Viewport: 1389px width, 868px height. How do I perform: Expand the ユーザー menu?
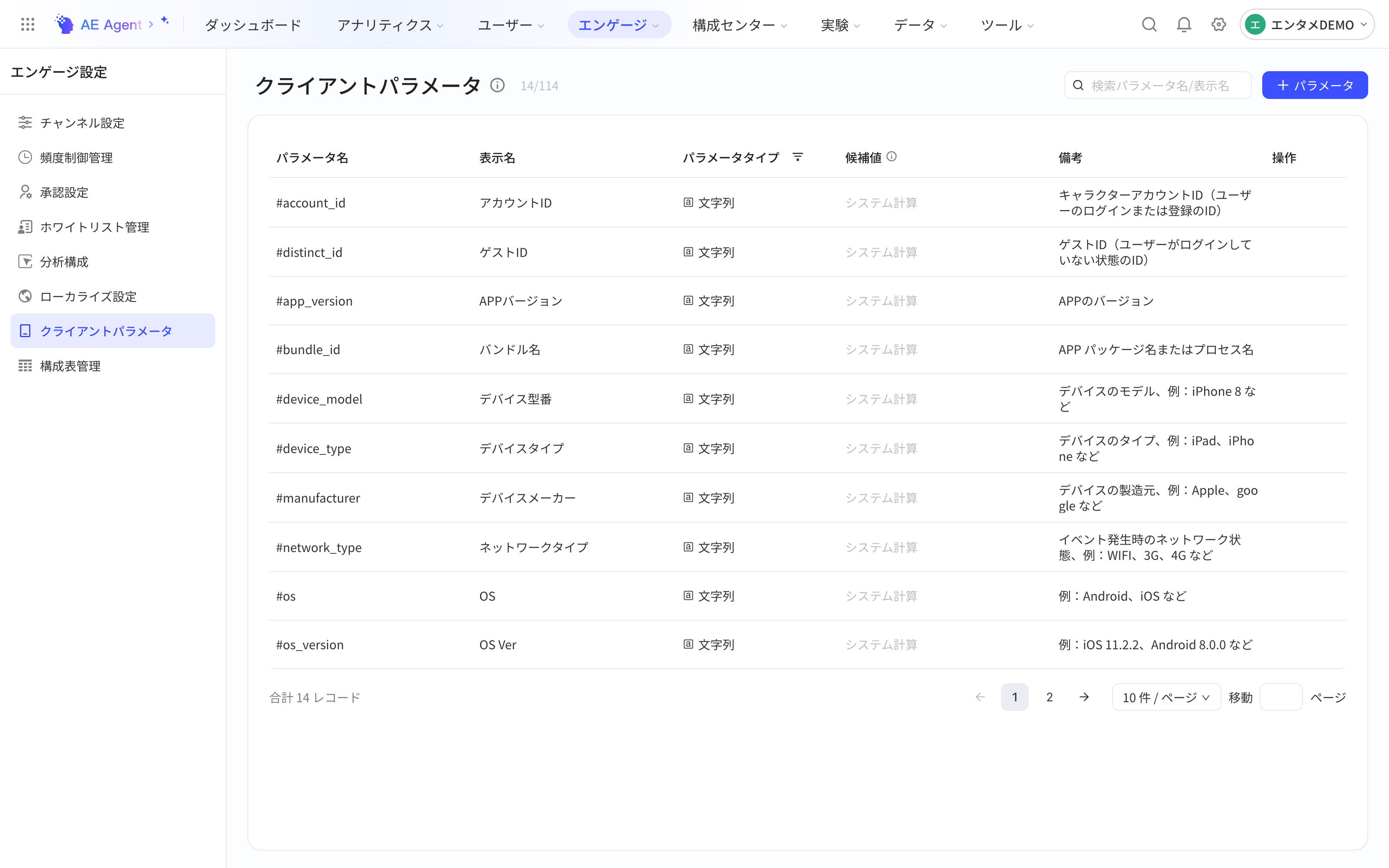click(511, 25)
